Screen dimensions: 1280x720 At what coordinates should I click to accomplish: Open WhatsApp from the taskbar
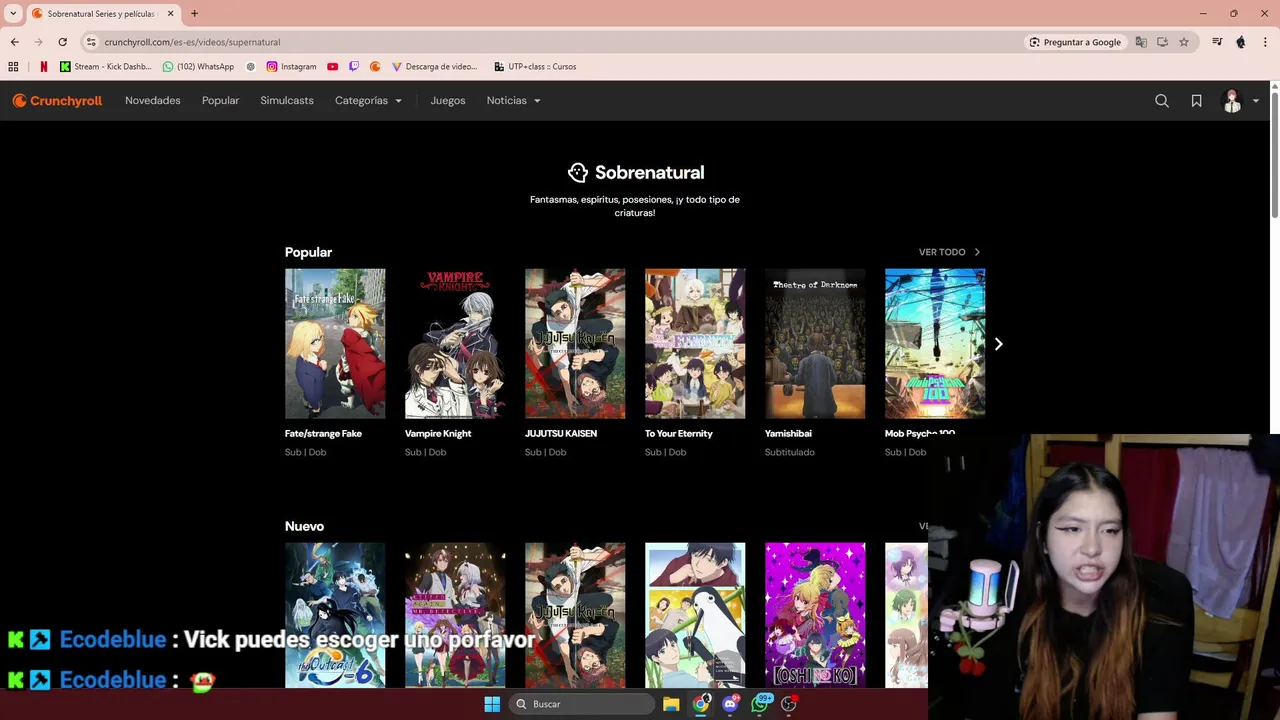[x=760, y=704]
